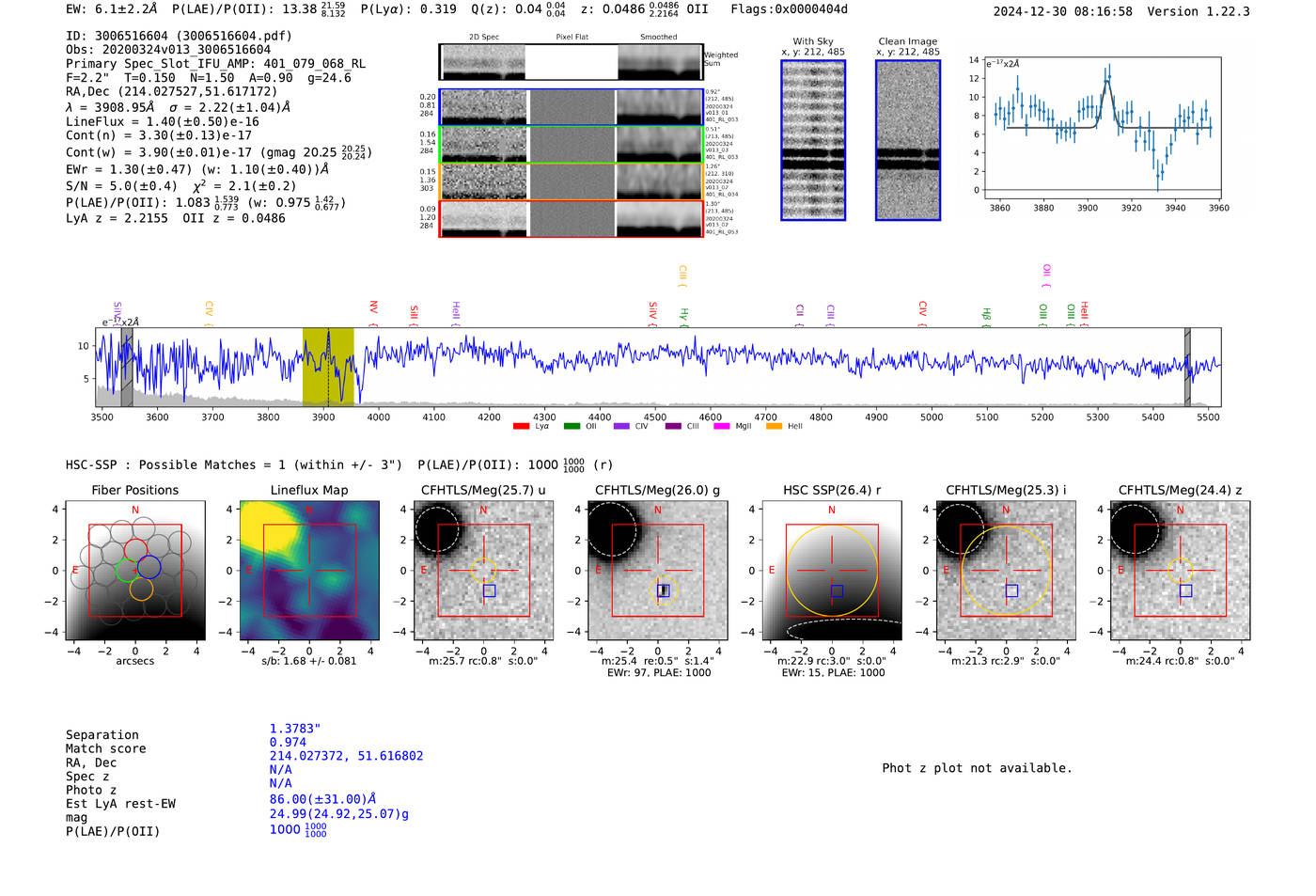Open the CFHTLS/Meg(26.0) g image
The height and width of the screenshot is (896, 1316).
point(657,570)
